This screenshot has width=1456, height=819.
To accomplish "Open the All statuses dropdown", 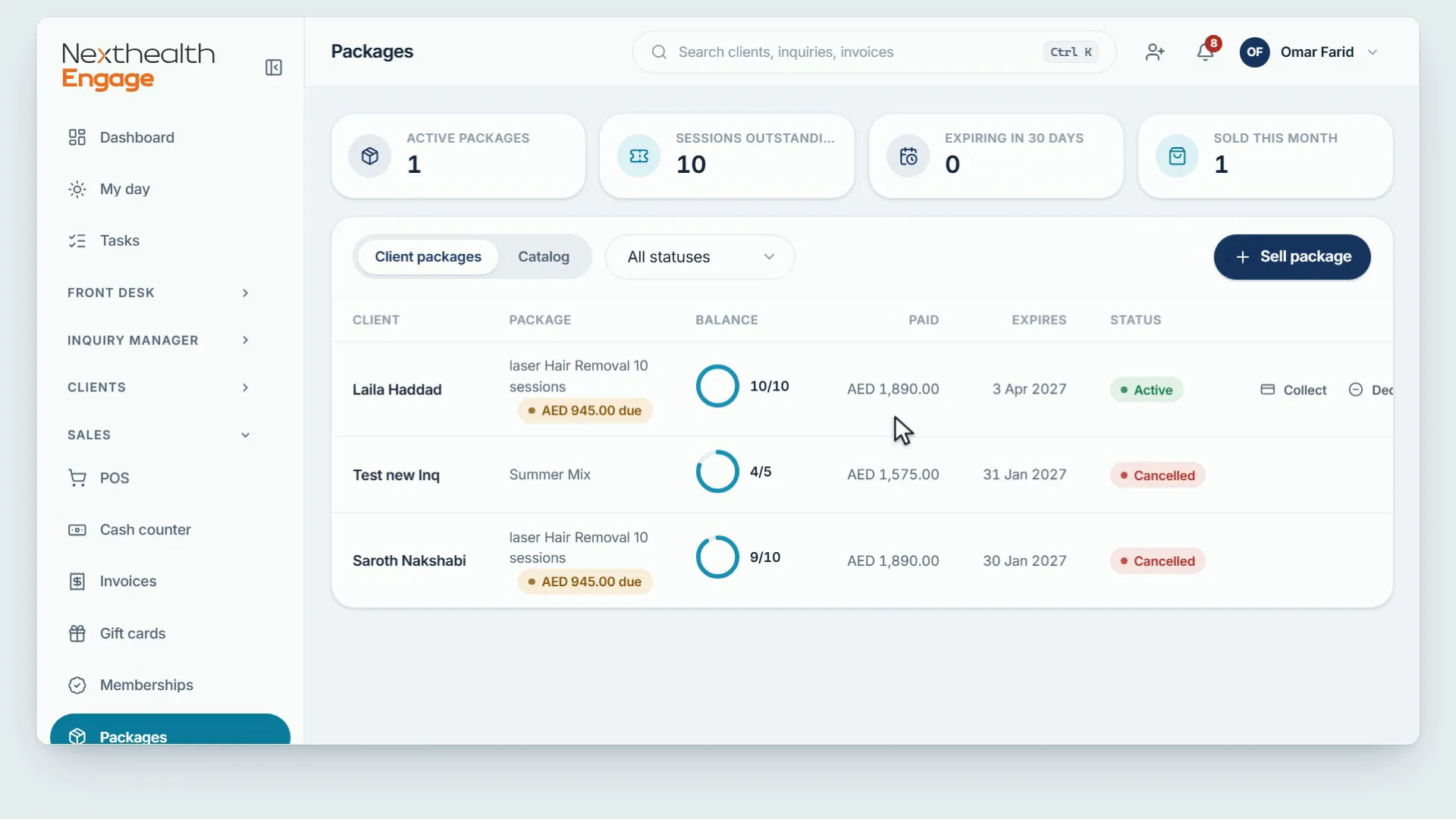I will (x=700, y=257).
